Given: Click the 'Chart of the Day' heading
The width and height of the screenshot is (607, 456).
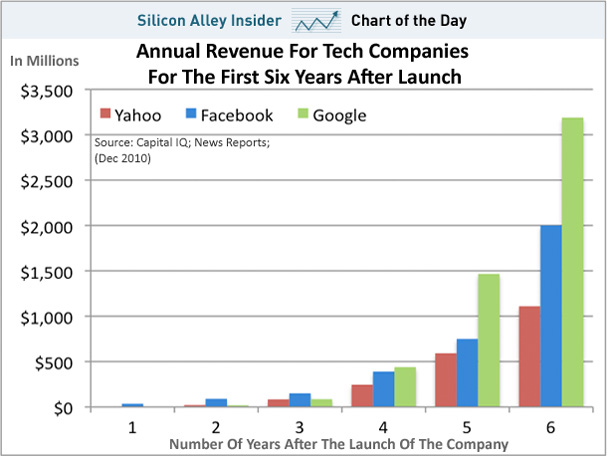Looking at the screenshot, I should click(x=409, y=21).
